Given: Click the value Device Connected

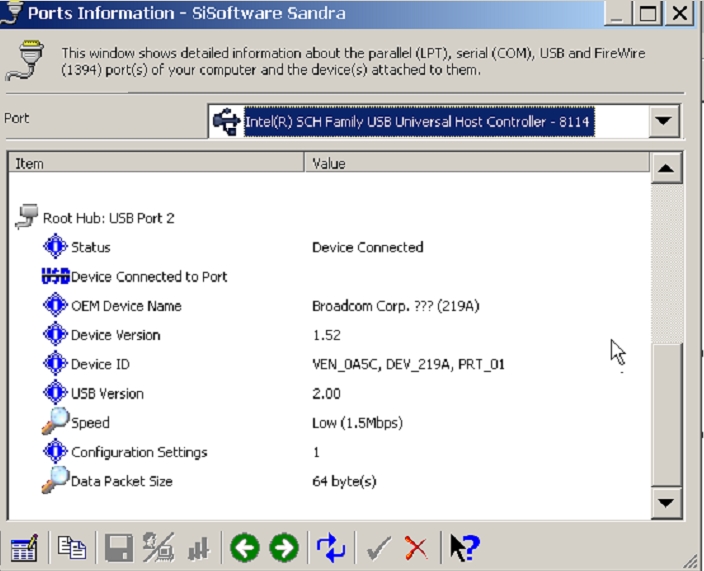Looking at the screenshot, I should tap(368, 247).
